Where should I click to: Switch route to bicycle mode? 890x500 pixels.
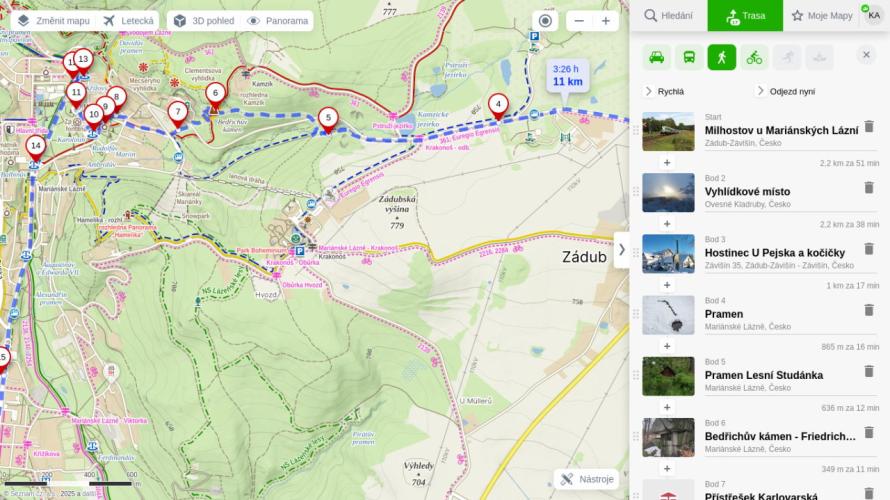tap(754, 57)
